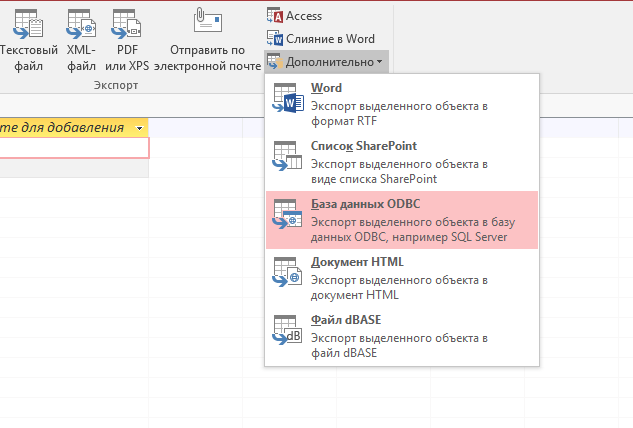
Task: Click the SharePoint list icon in the menu
Action: pyautogui.click(x=287, y=155)
